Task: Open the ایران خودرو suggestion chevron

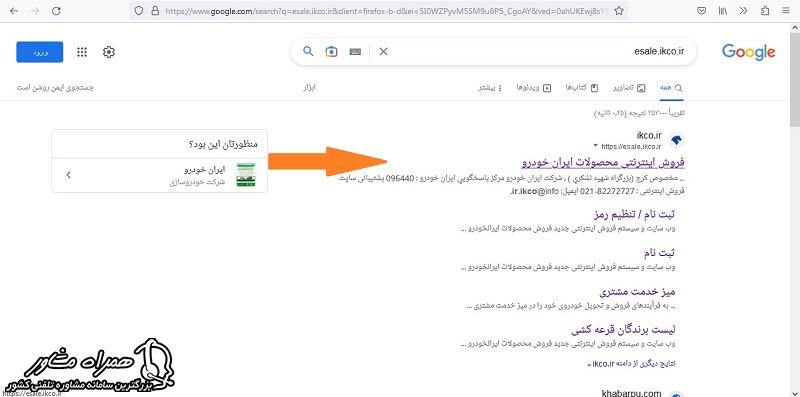Action: pos(68,175)
